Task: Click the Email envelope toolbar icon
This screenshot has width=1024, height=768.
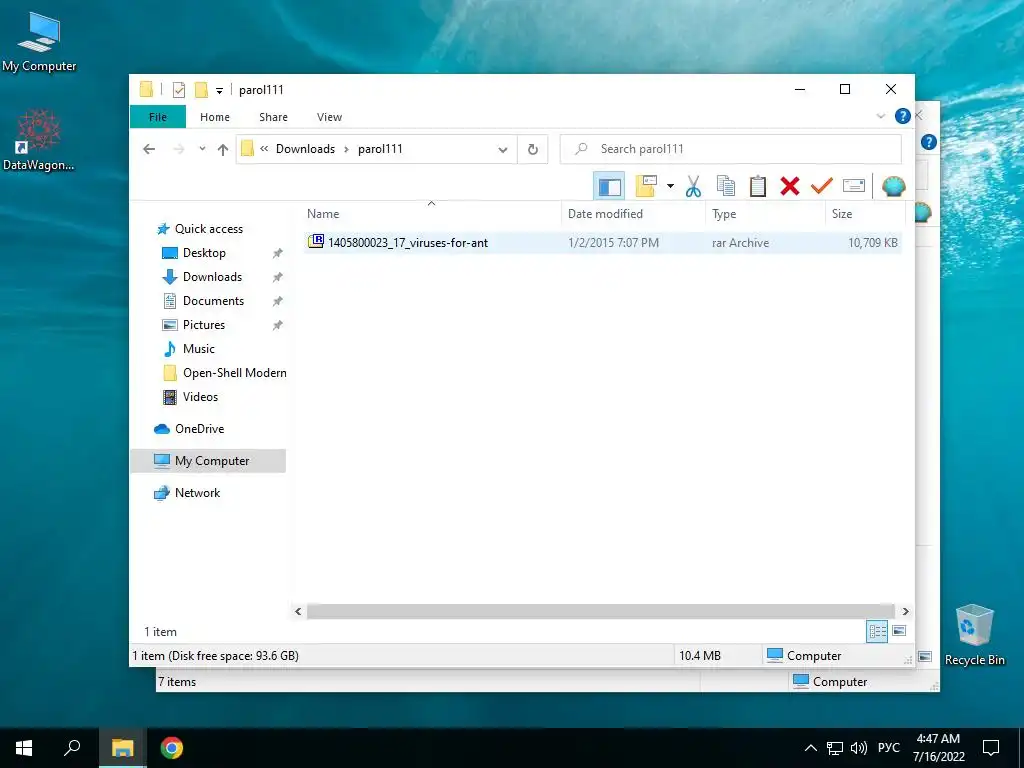Action: tap(854, 187)
